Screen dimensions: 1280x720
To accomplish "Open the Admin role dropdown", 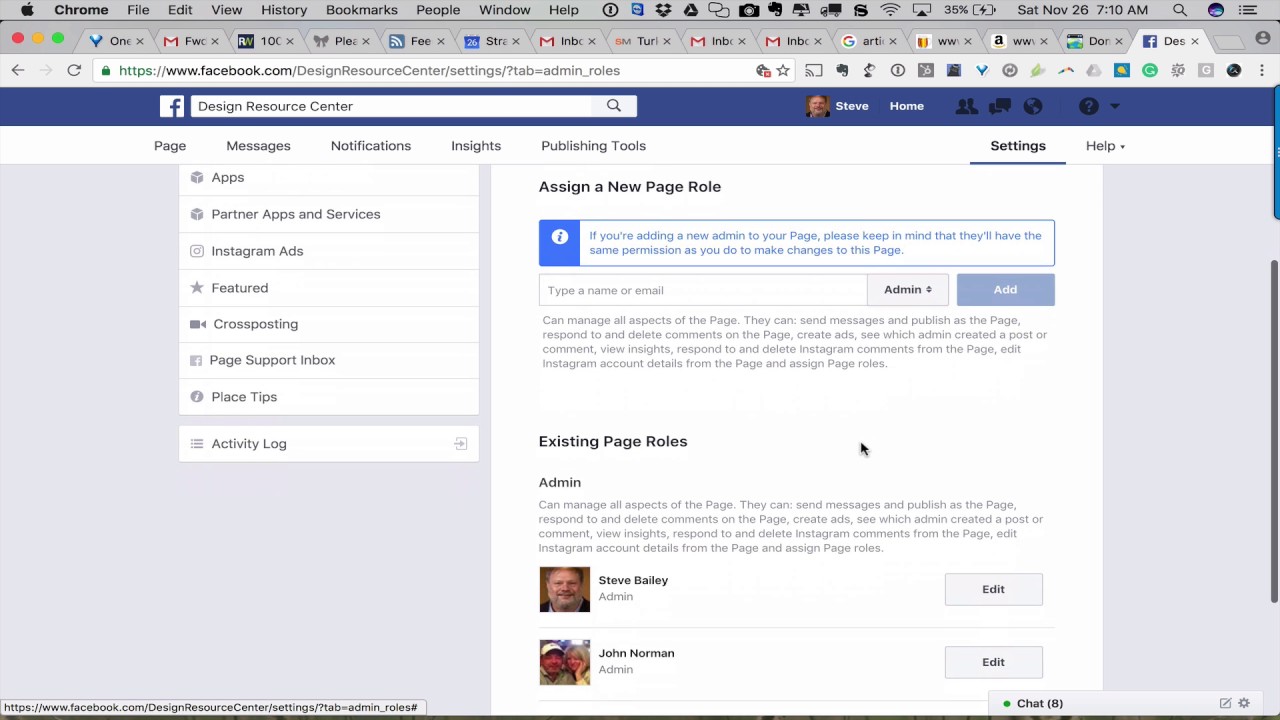I will click(x=908, y=290).
